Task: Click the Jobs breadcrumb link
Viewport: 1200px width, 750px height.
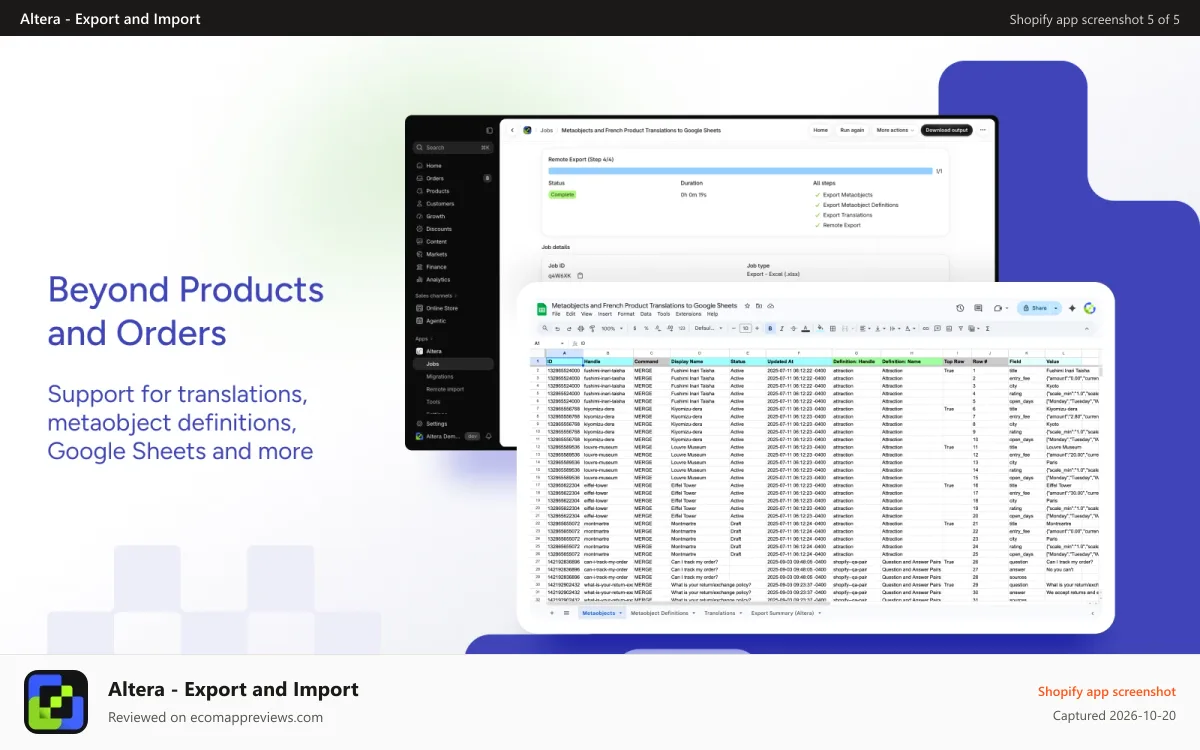Action: pyautogui.click(x=547, y=130)
